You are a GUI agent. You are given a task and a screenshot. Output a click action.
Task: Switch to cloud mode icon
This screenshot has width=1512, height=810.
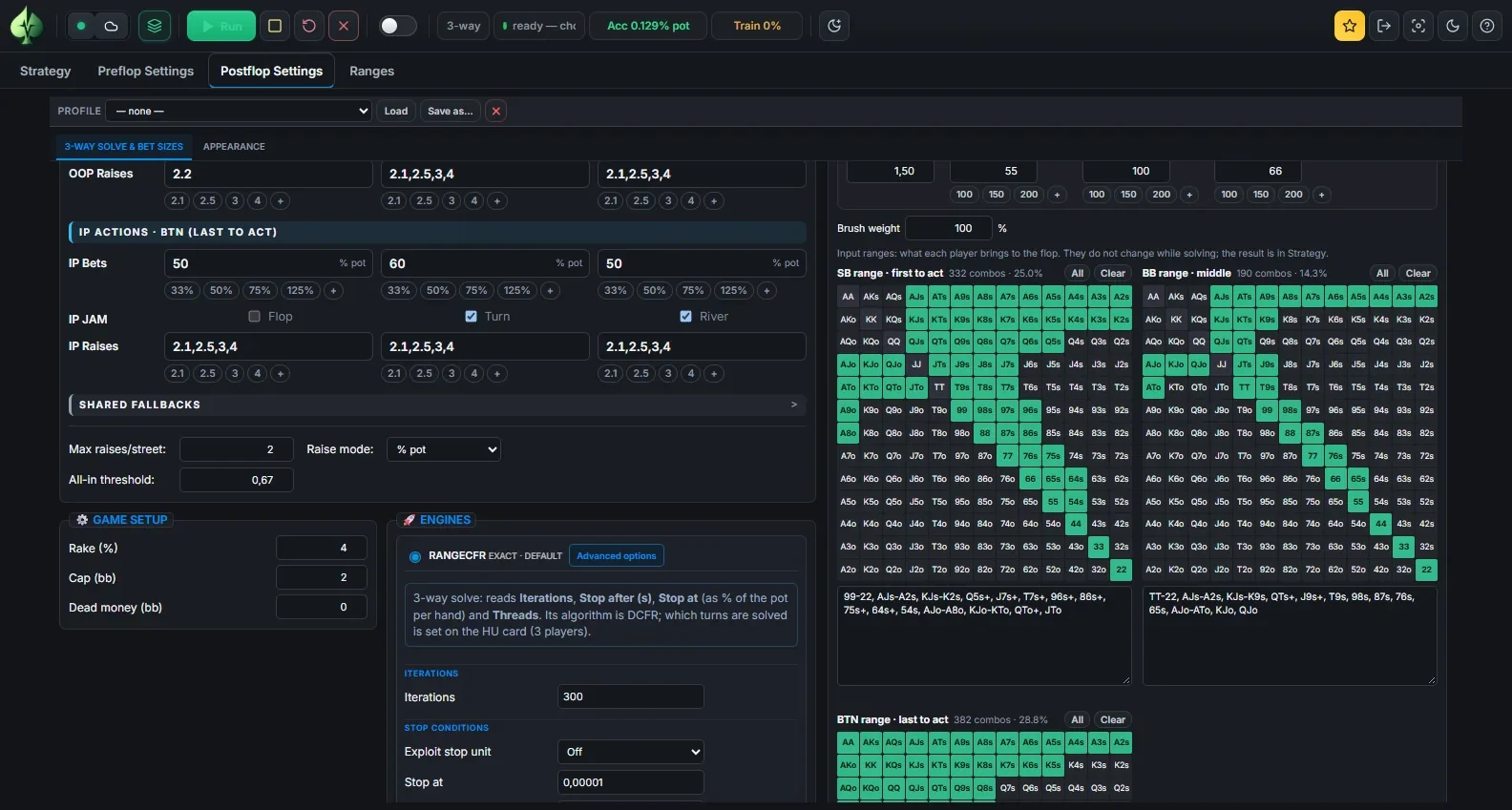pos(111,26)
